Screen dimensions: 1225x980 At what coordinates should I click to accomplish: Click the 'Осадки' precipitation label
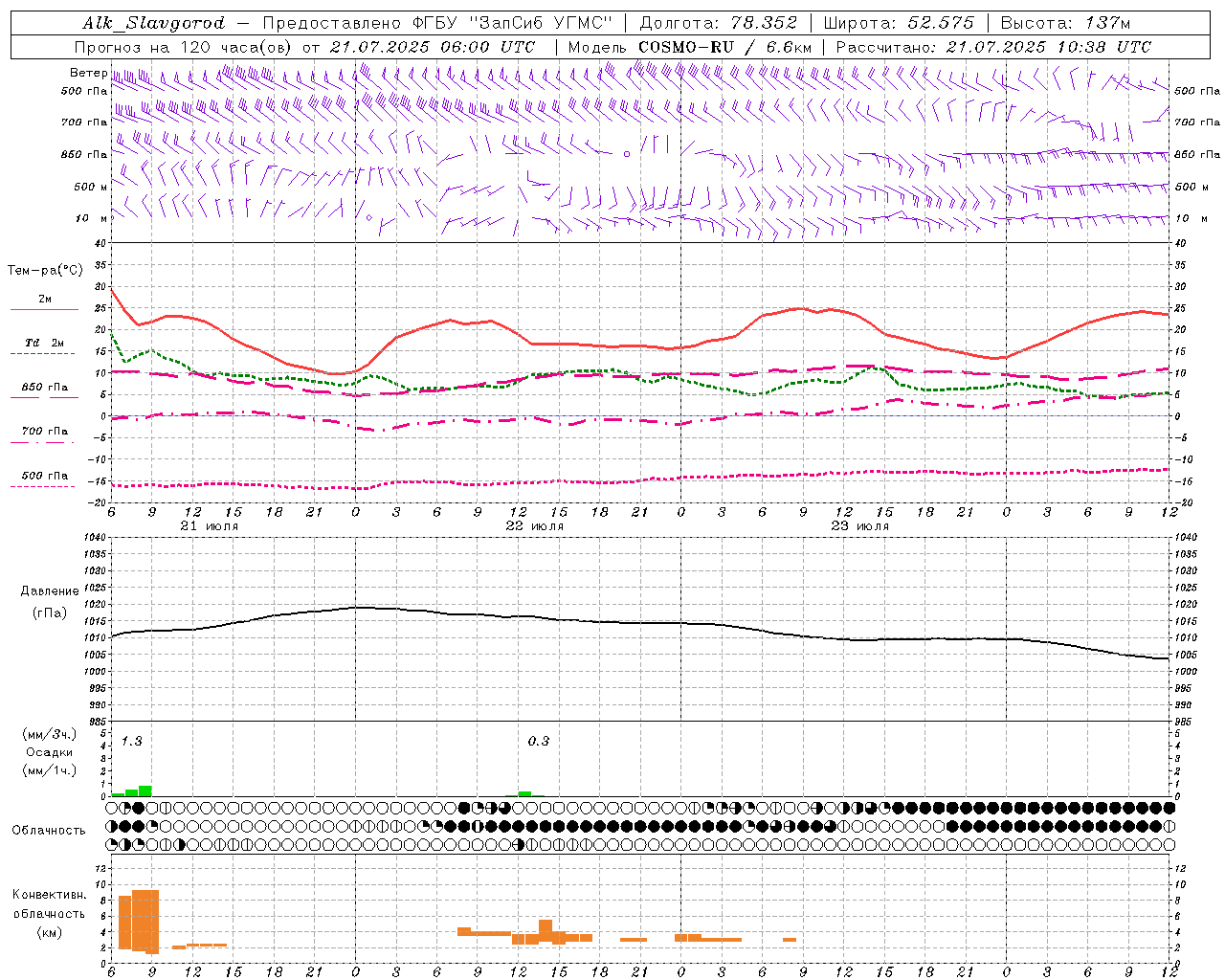coord(50,752)
